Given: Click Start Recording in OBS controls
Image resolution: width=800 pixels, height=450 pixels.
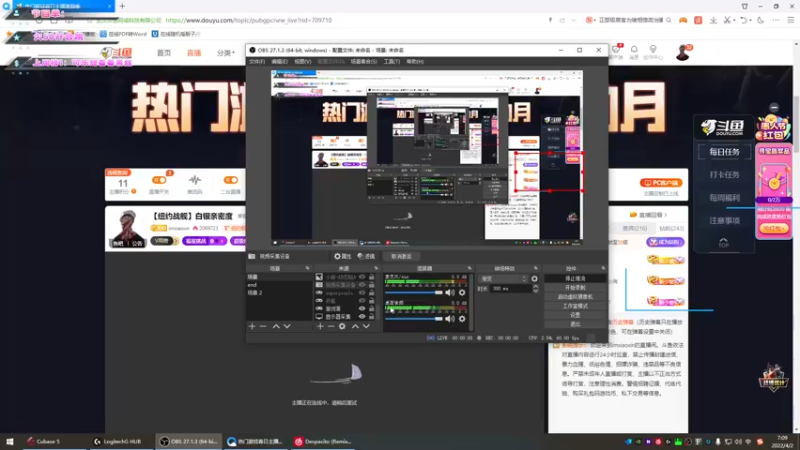Looking at the screenshot, I should [x=575, y=288].
